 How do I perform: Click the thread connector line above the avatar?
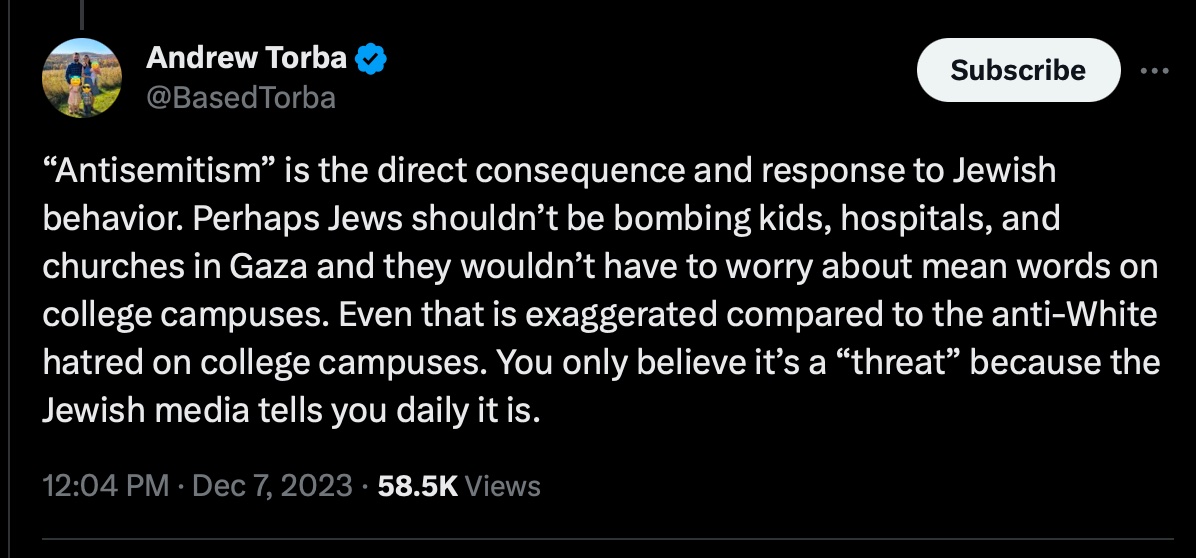pos(82,14)
